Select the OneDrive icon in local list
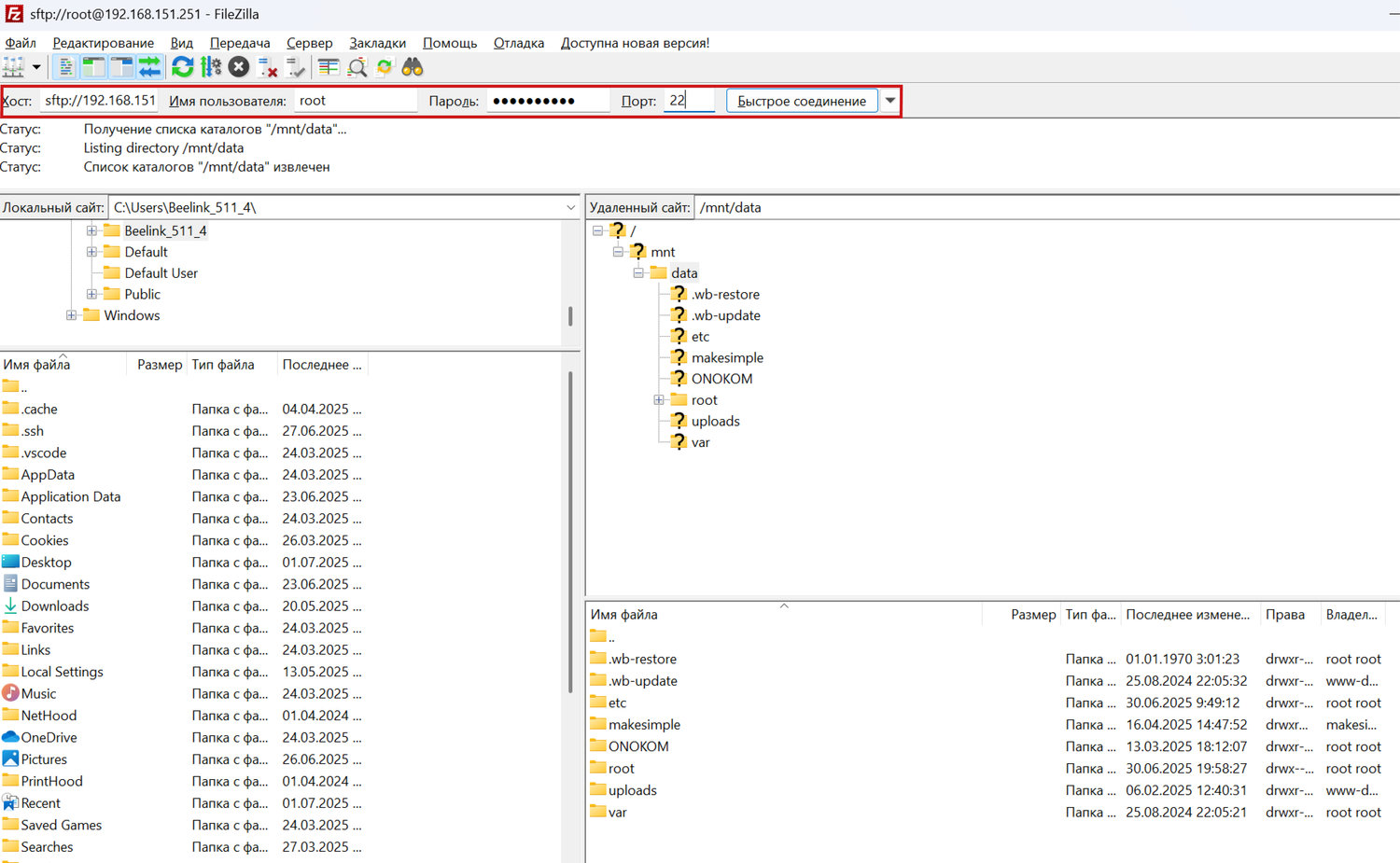Viewport: 1400px width, 863px height. tap(10, 737)
